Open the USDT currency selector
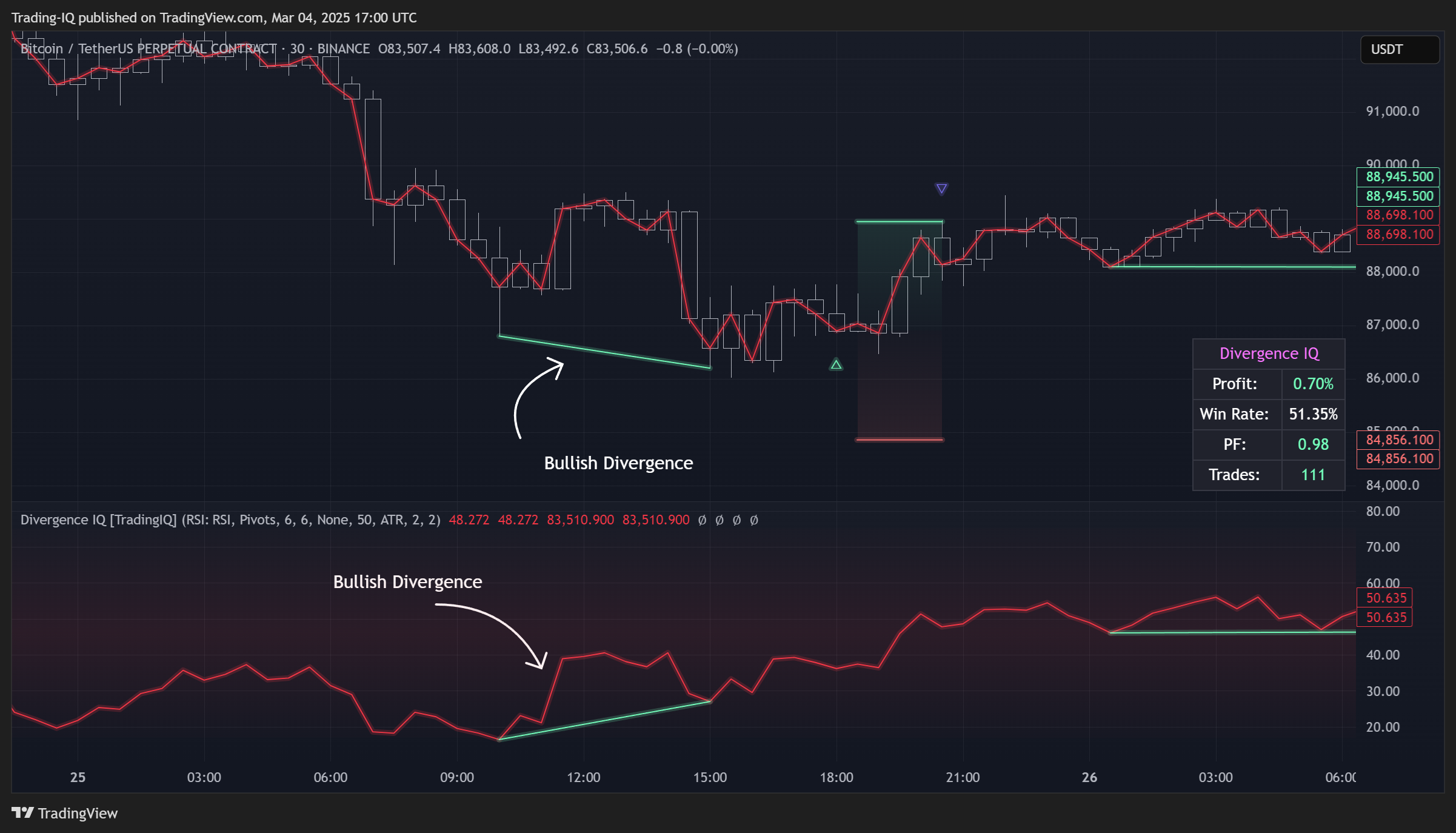 (x=1400, y=49)
